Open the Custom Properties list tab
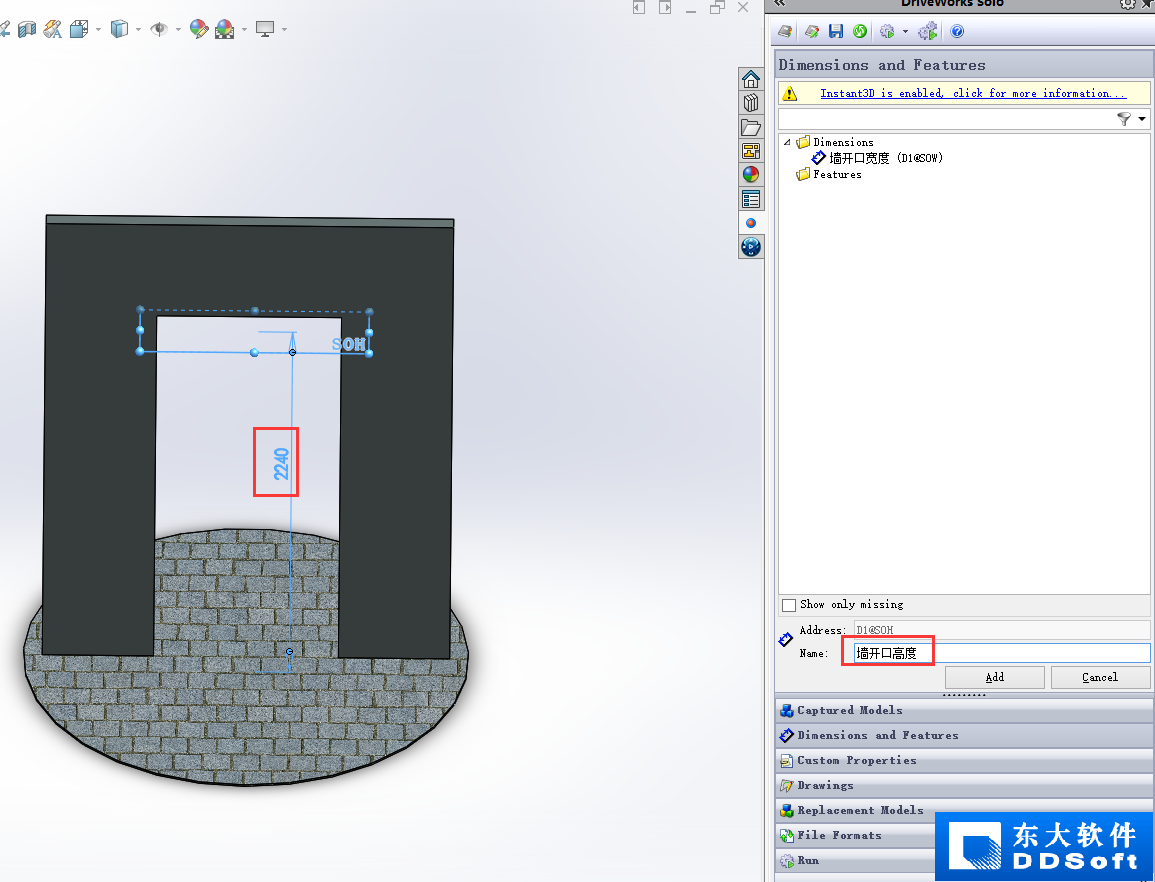Viewport: 1155px width, 882px height. pyautogui.click(x=751, y=199)
